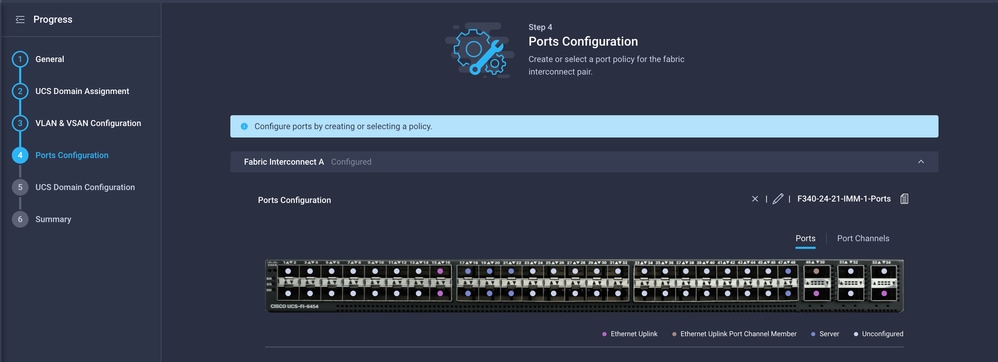Select unconfigured port 2
Viewport: 998px width, 362px height.
tap(288, 293)
